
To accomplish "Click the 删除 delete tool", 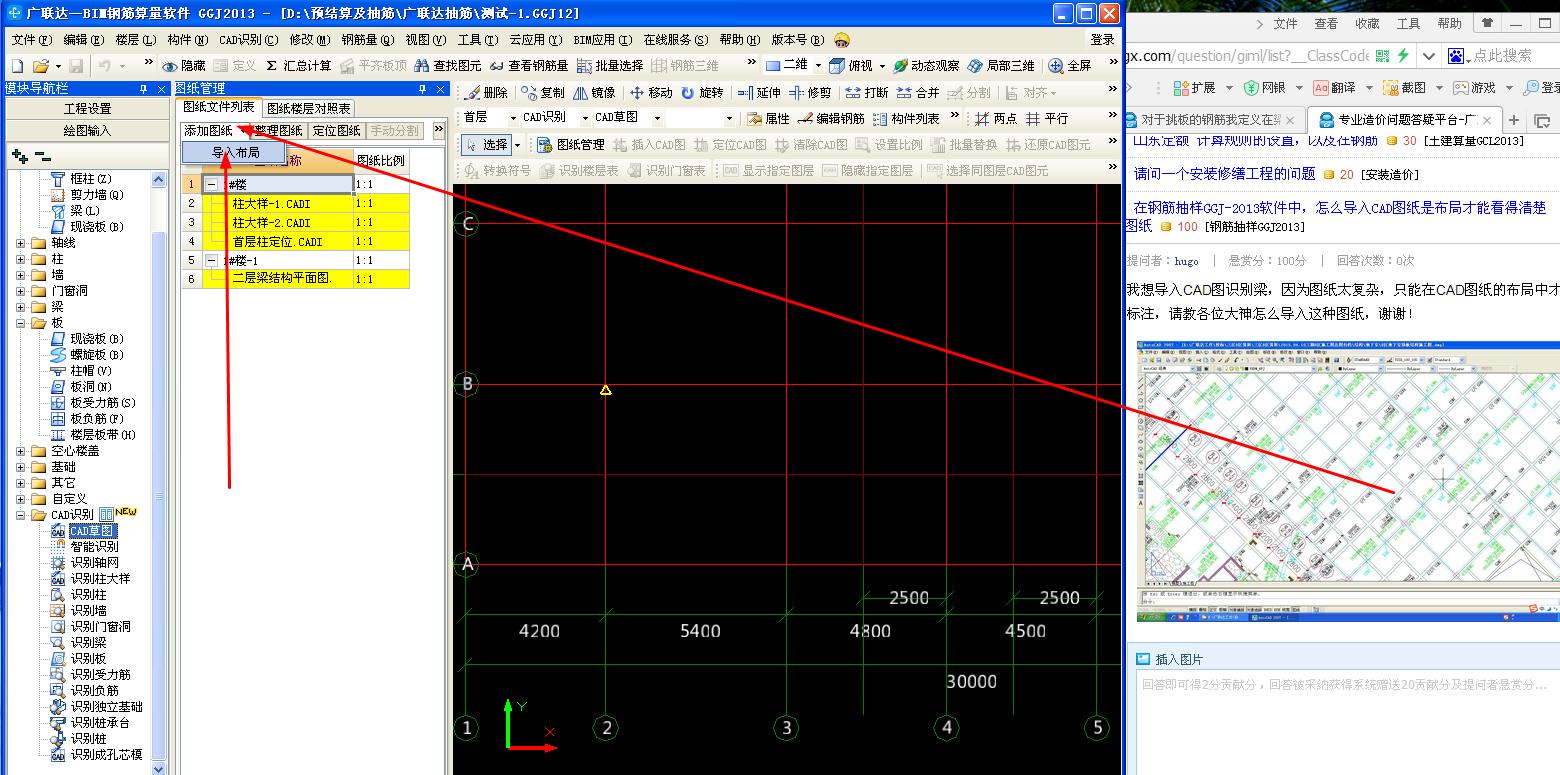I will click(x=486, y=92).
